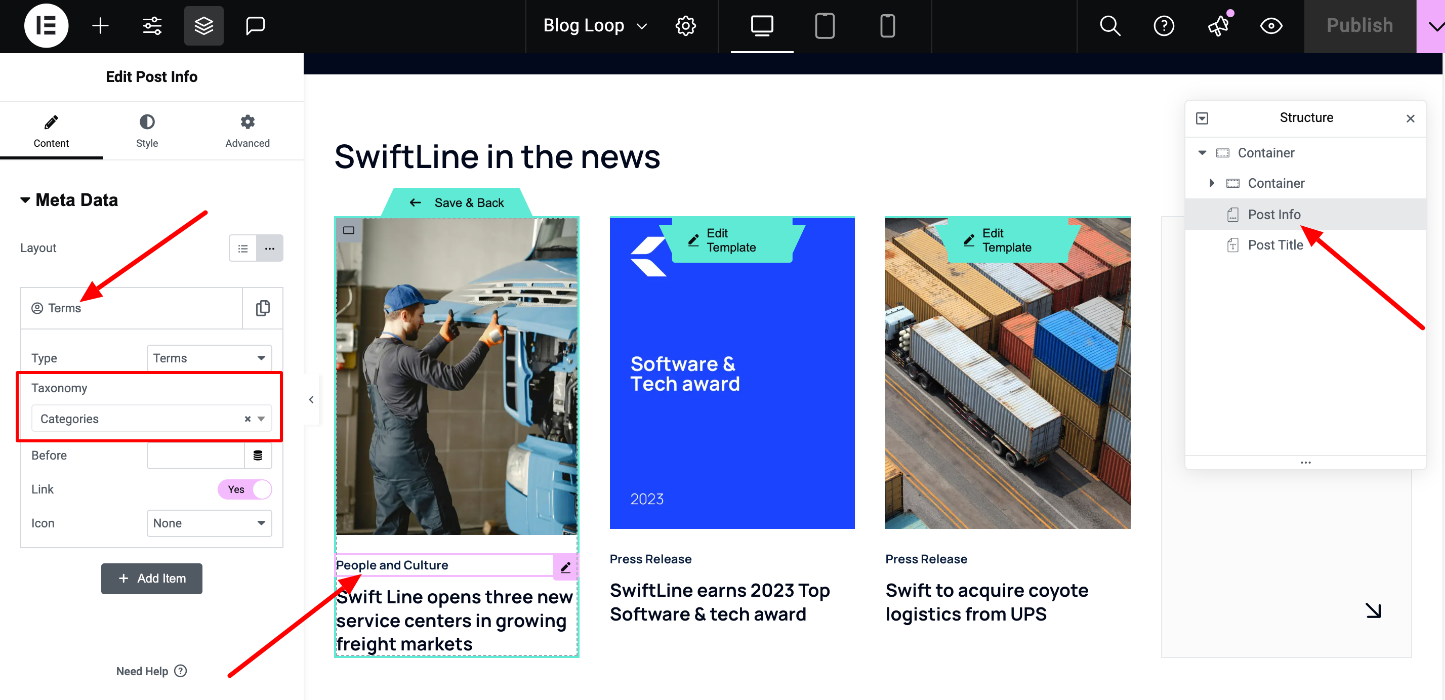Select Swift Line opens three title
Viewport: 1445px width, 700px height.
pos(455,620)
